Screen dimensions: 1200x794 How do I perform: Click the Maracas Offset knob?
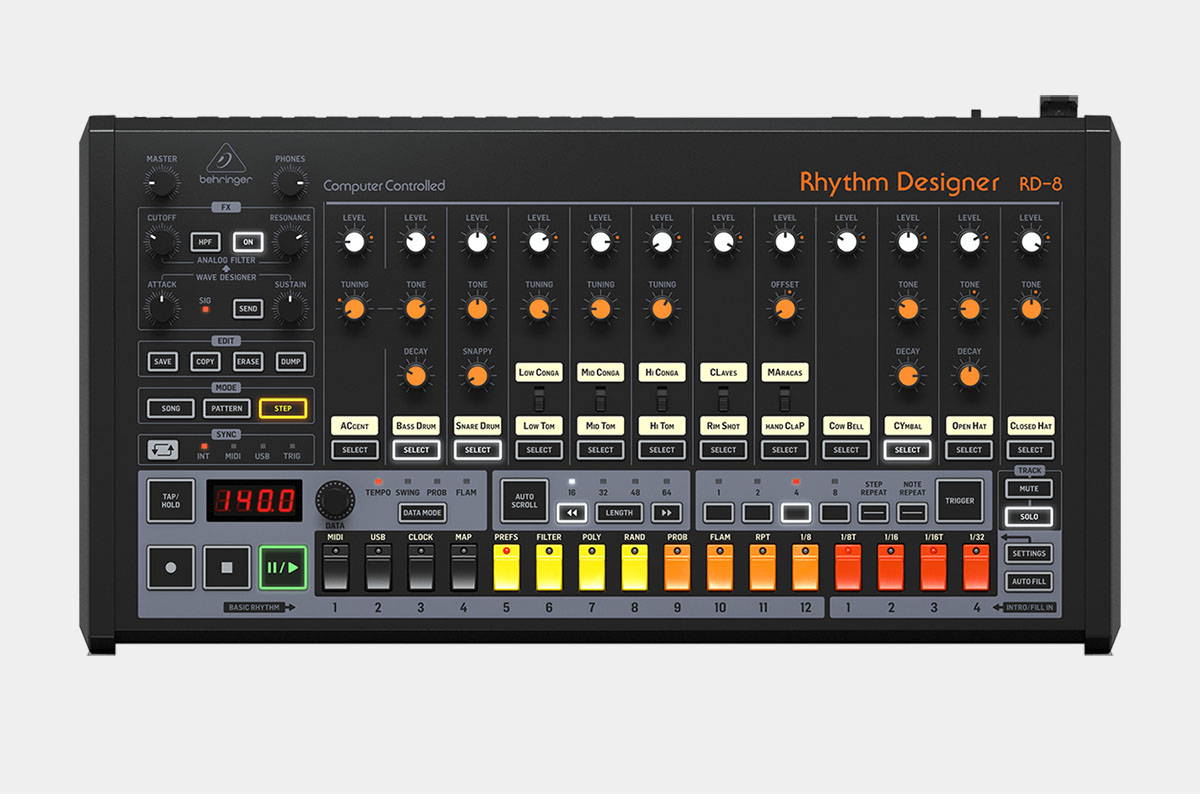pyautogui.click(x=785, y=309)
